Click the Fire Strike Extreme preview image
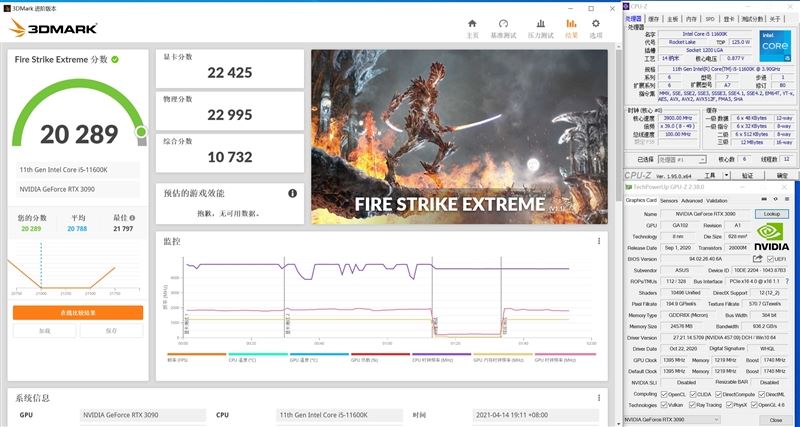 (x=459, y=137)
